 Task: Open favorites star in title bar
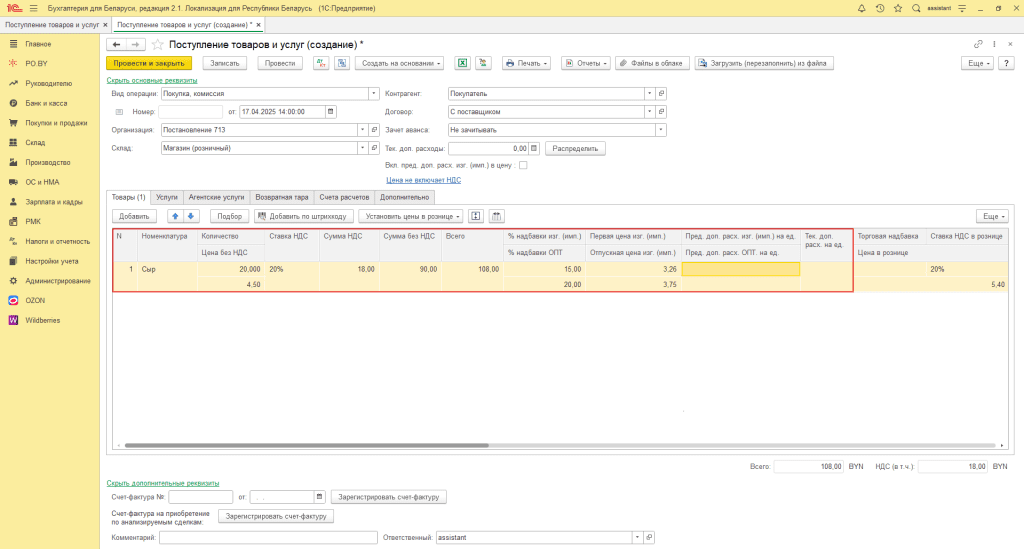[898, 8]
